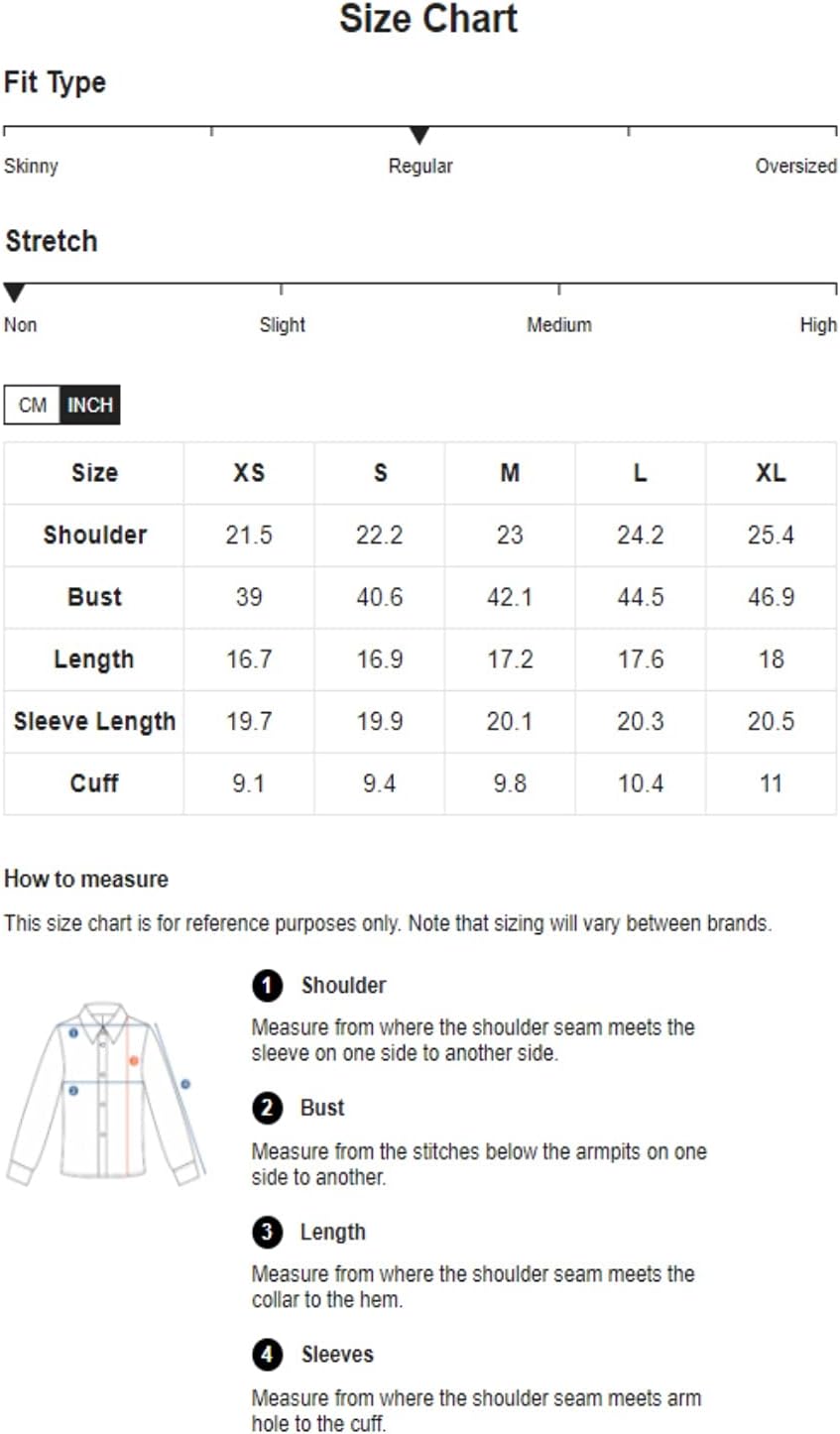The height and width of the screenshot is (1434, 840).
Task: Click the number 2 Bust bullet icon
Action: pyautogui.click(x=267, y=1108)
